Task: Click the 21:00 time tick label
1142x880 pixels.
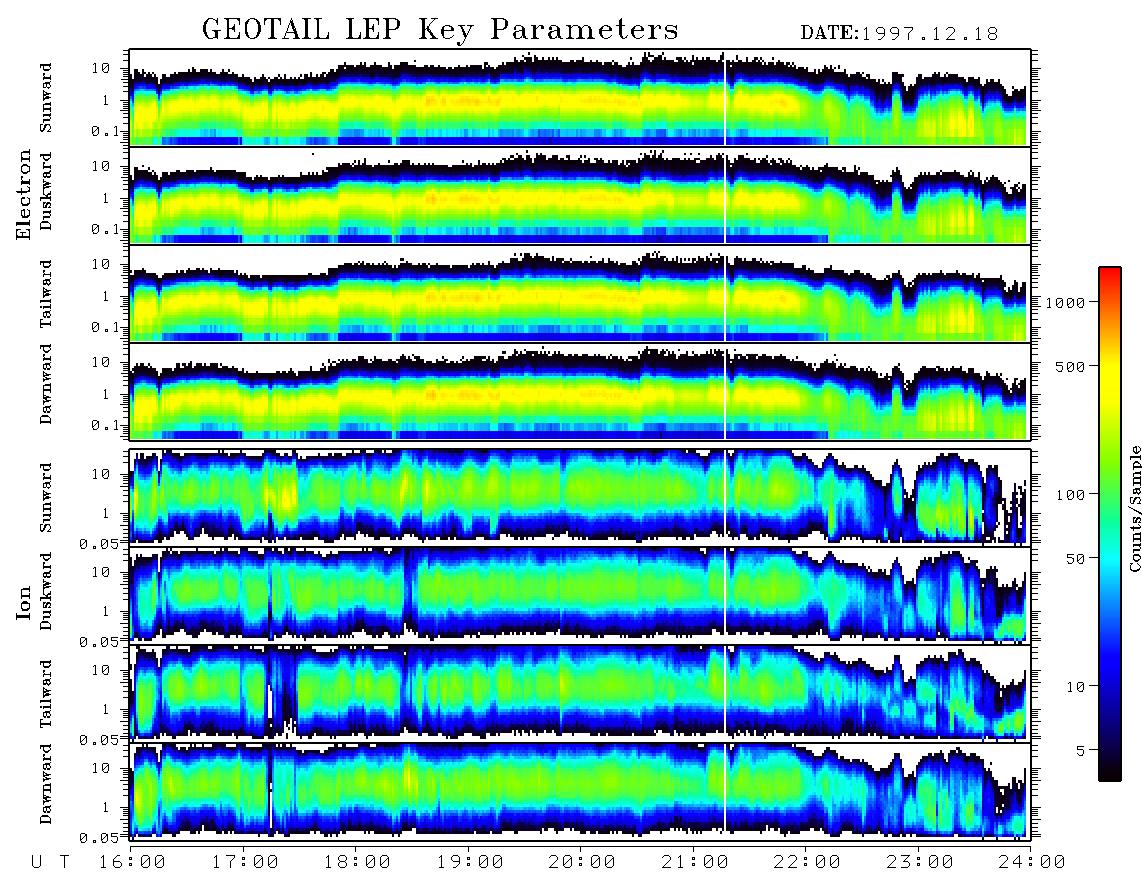Action: (x=695, y=862)
